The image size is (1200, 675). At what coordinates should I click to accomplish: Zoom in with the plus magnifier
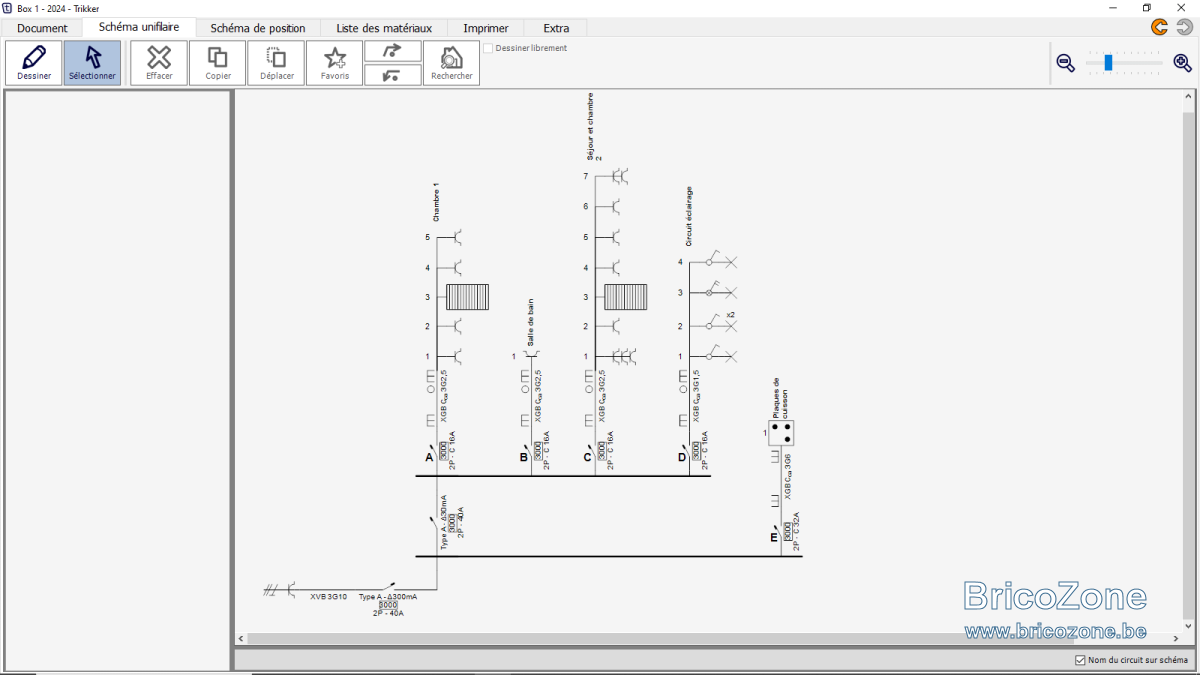[1183, 63]
